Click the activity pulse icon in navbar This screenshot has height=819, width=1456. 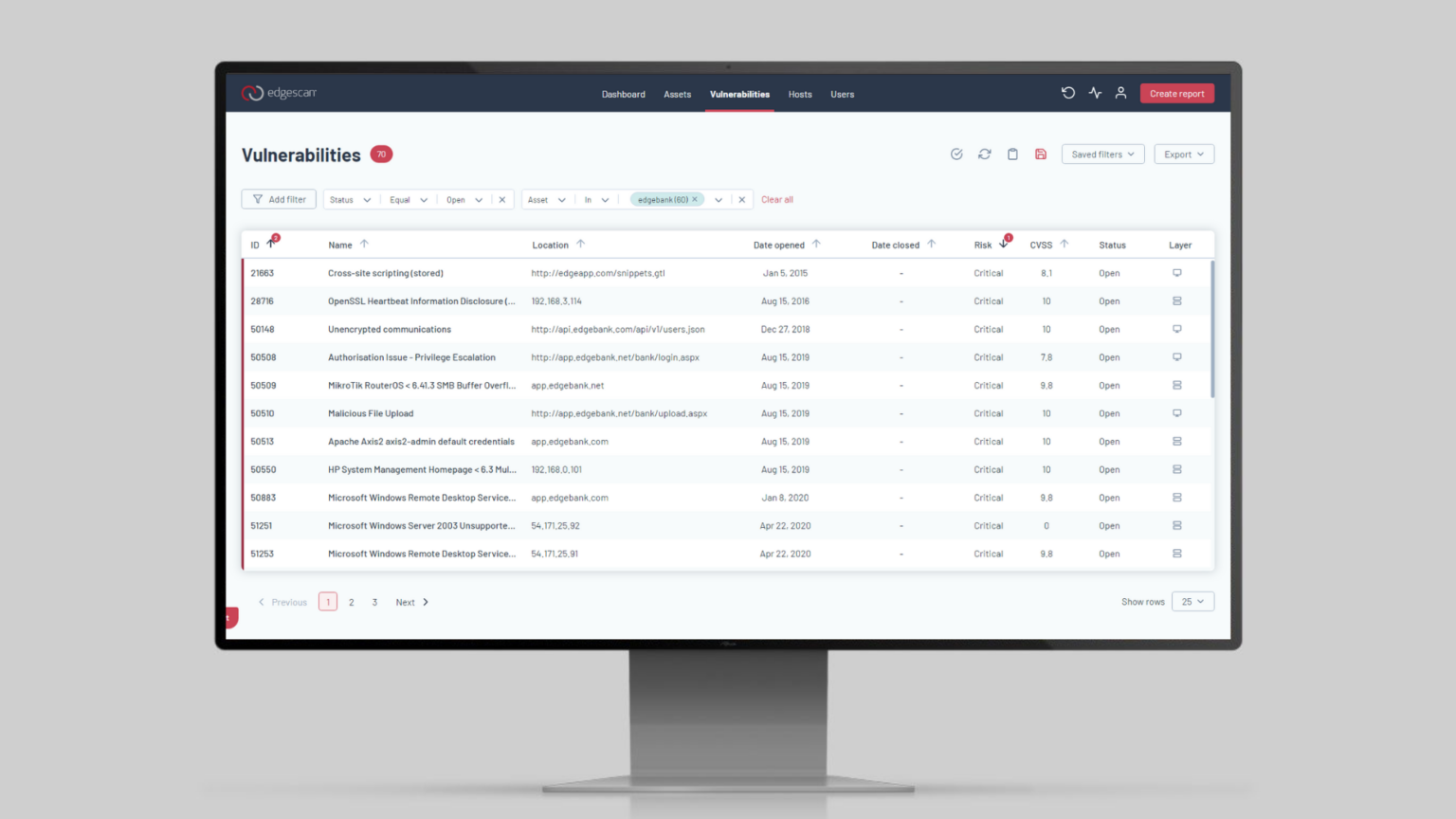(1095, 93)
